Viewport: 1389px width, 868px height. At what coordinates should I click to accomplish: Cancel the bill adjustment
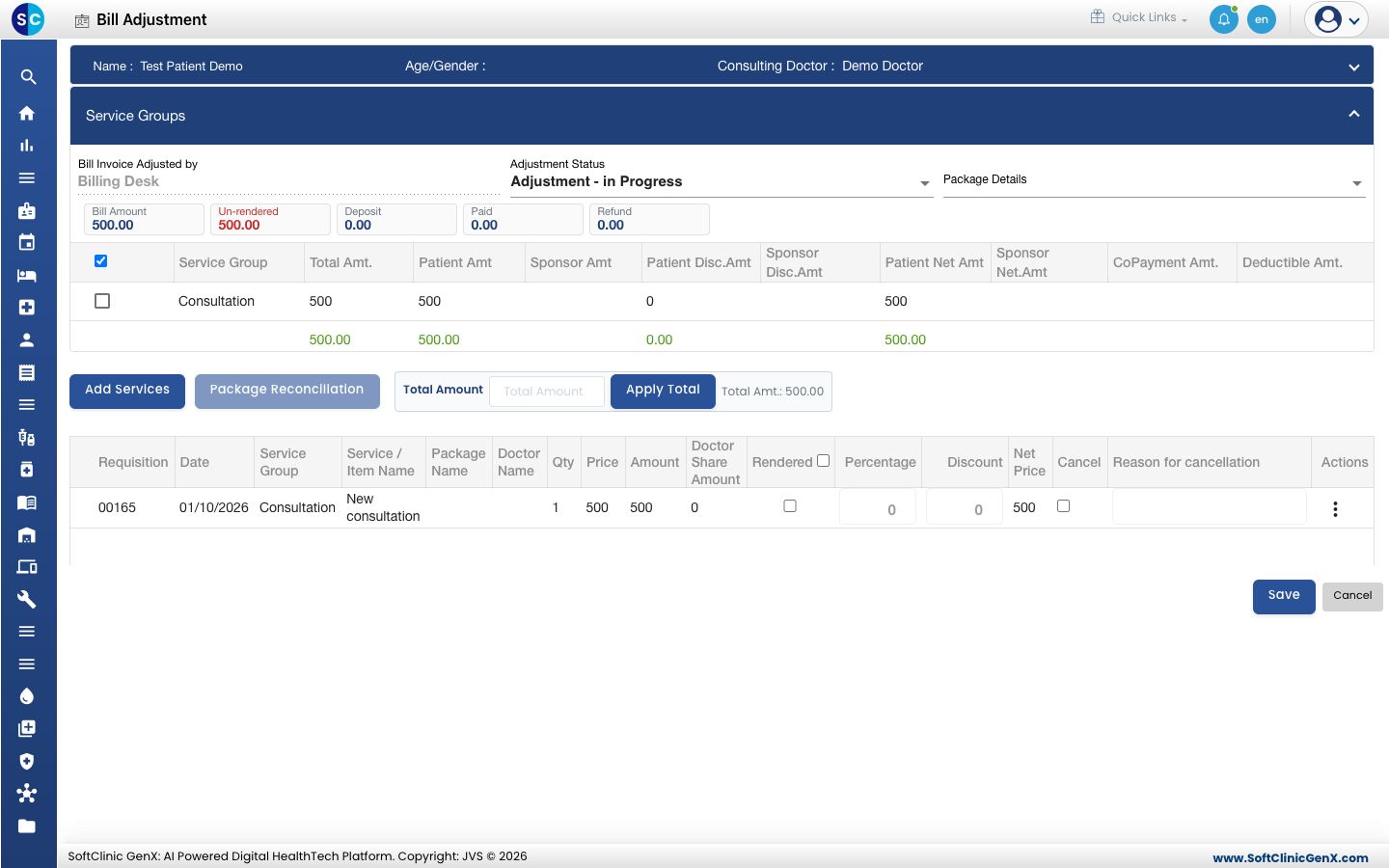pos(1352,596)
